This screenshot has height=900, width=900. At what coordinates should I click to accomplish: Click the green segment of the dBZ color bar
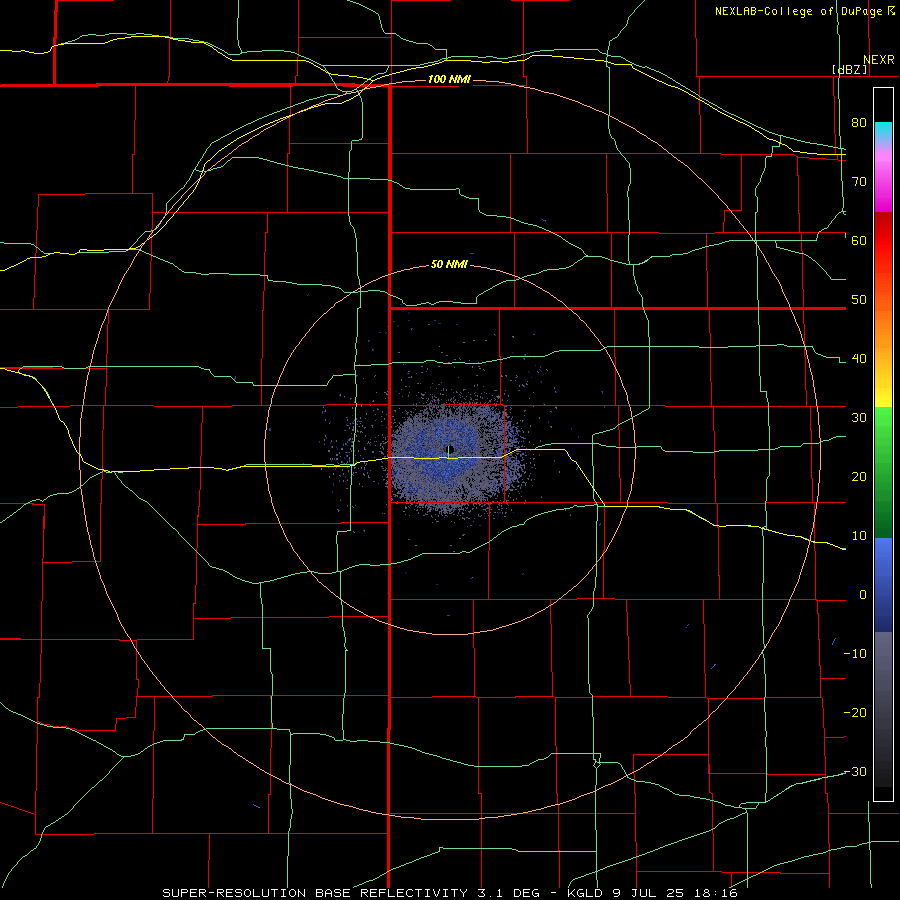click(x=883, y=473)
